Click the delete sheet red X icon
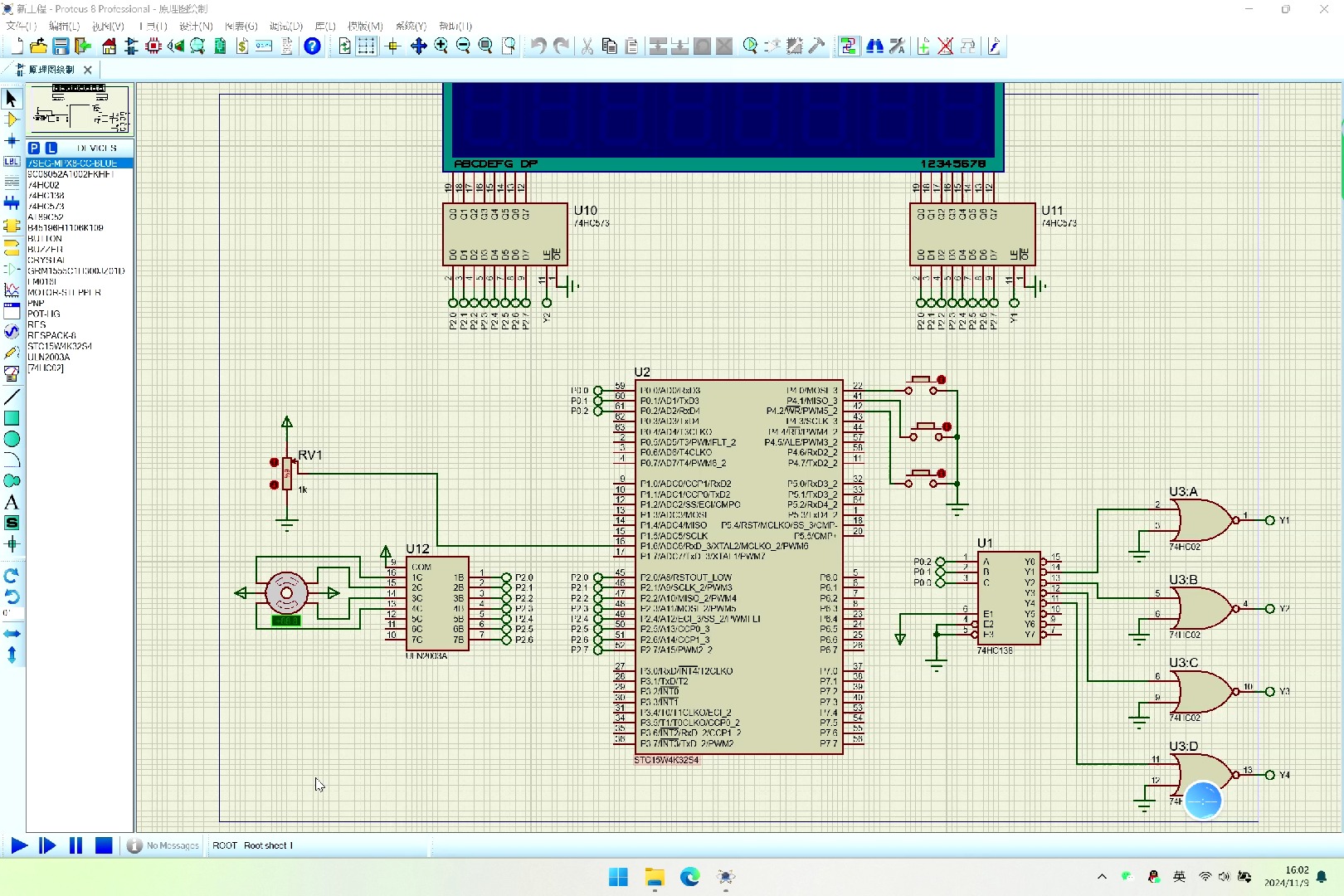Screen dimensions: 1344x896 coord(945,46)
